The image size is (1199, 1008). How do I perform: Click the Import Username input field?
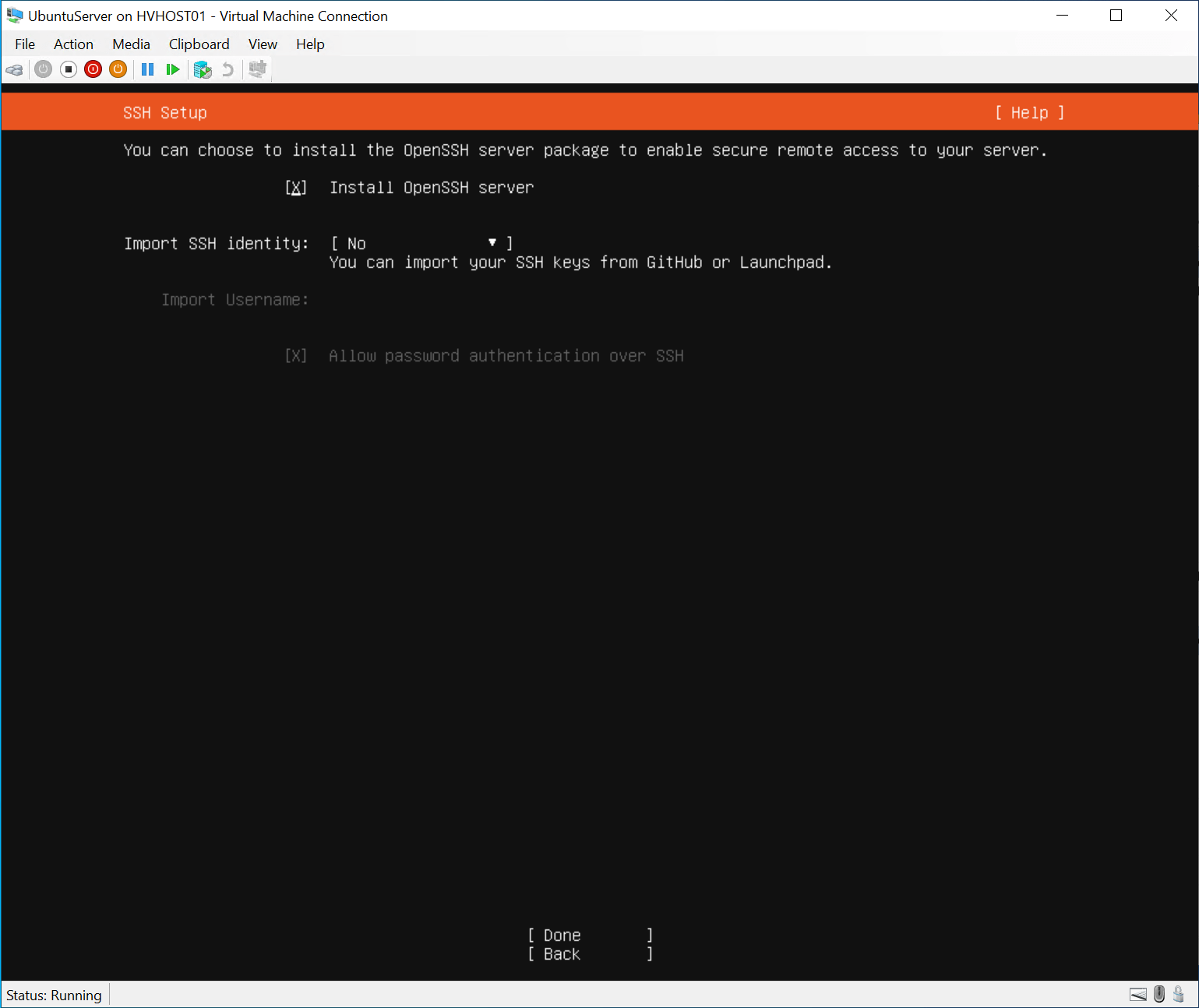(421, 300)
